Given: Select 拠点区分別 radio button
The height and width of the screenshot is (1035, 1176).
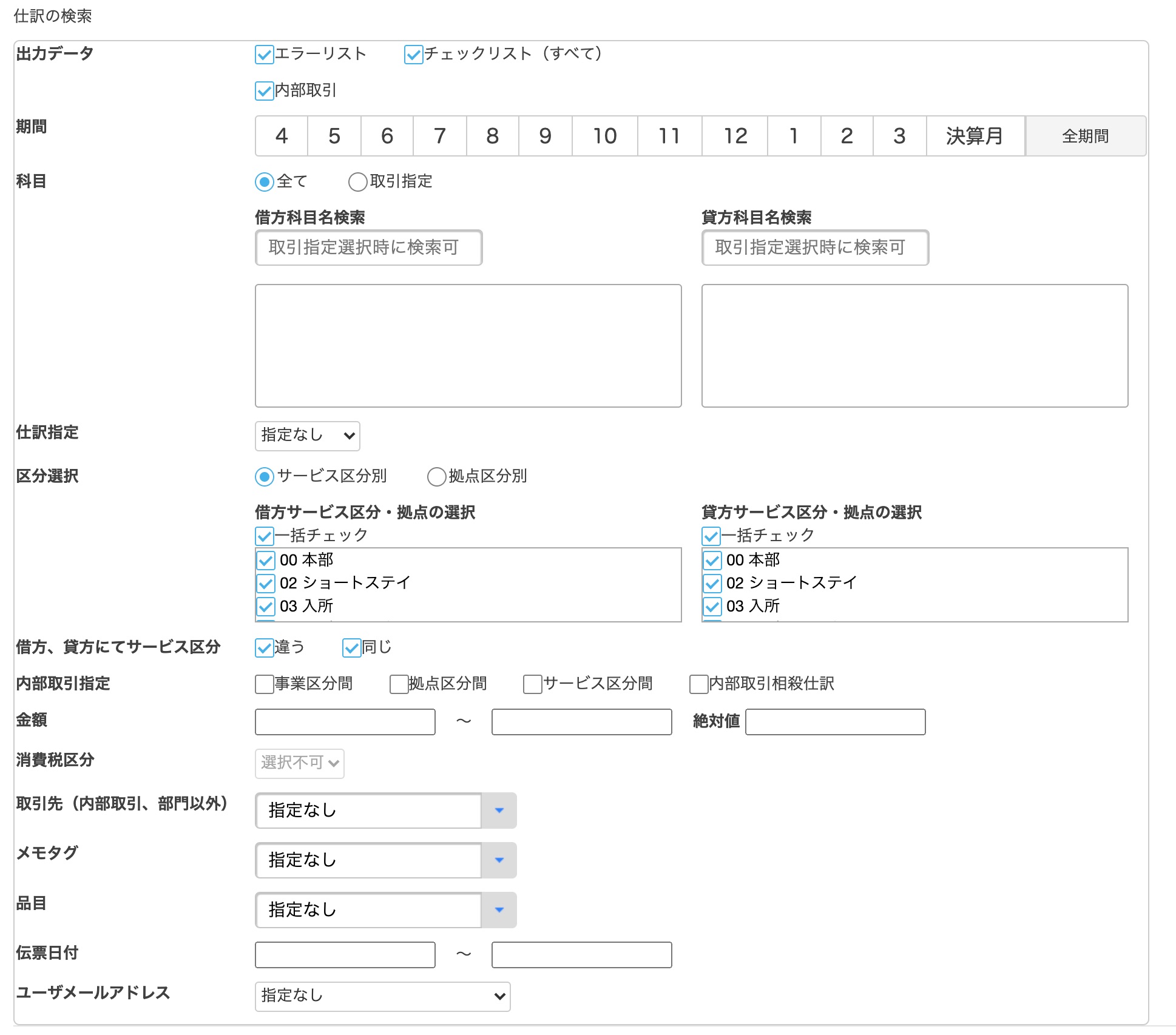Looking at the screenshot, I should point(437,477).
